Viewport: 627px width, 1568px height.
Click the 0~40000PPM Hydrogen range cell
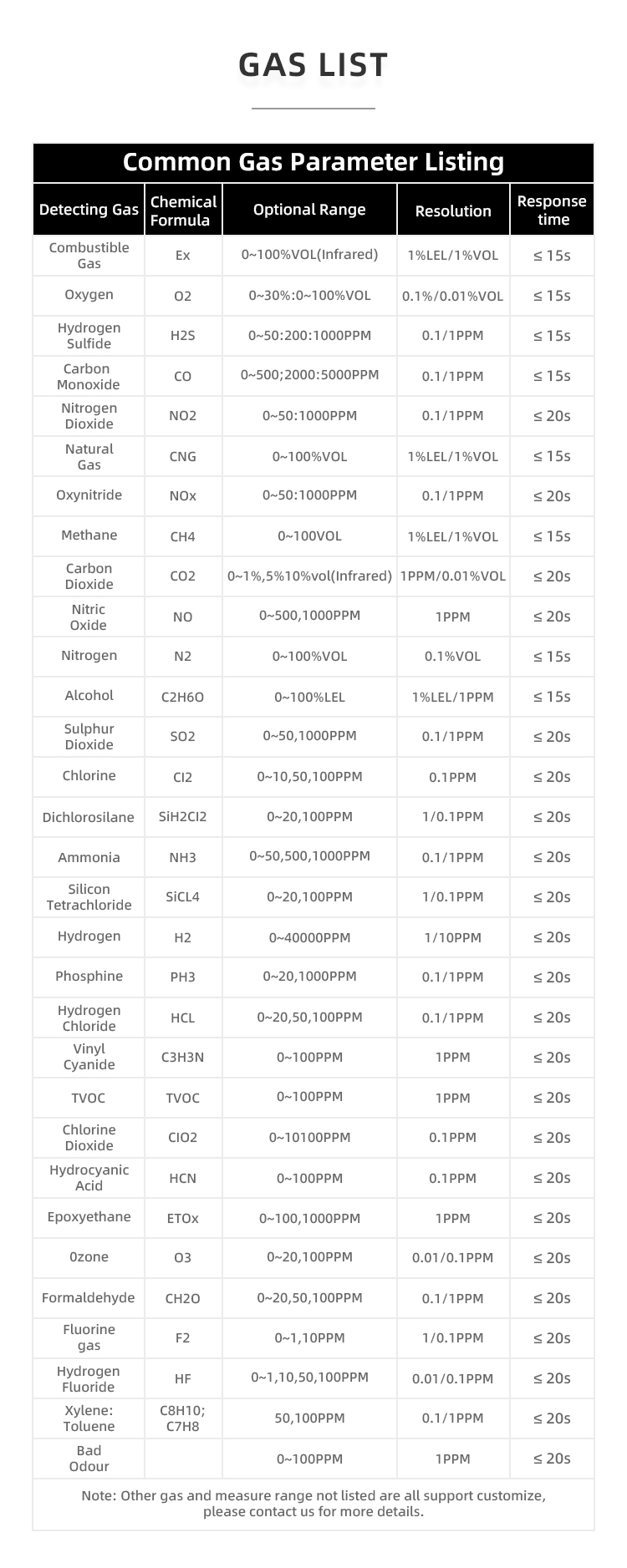[x=309, y=937]
